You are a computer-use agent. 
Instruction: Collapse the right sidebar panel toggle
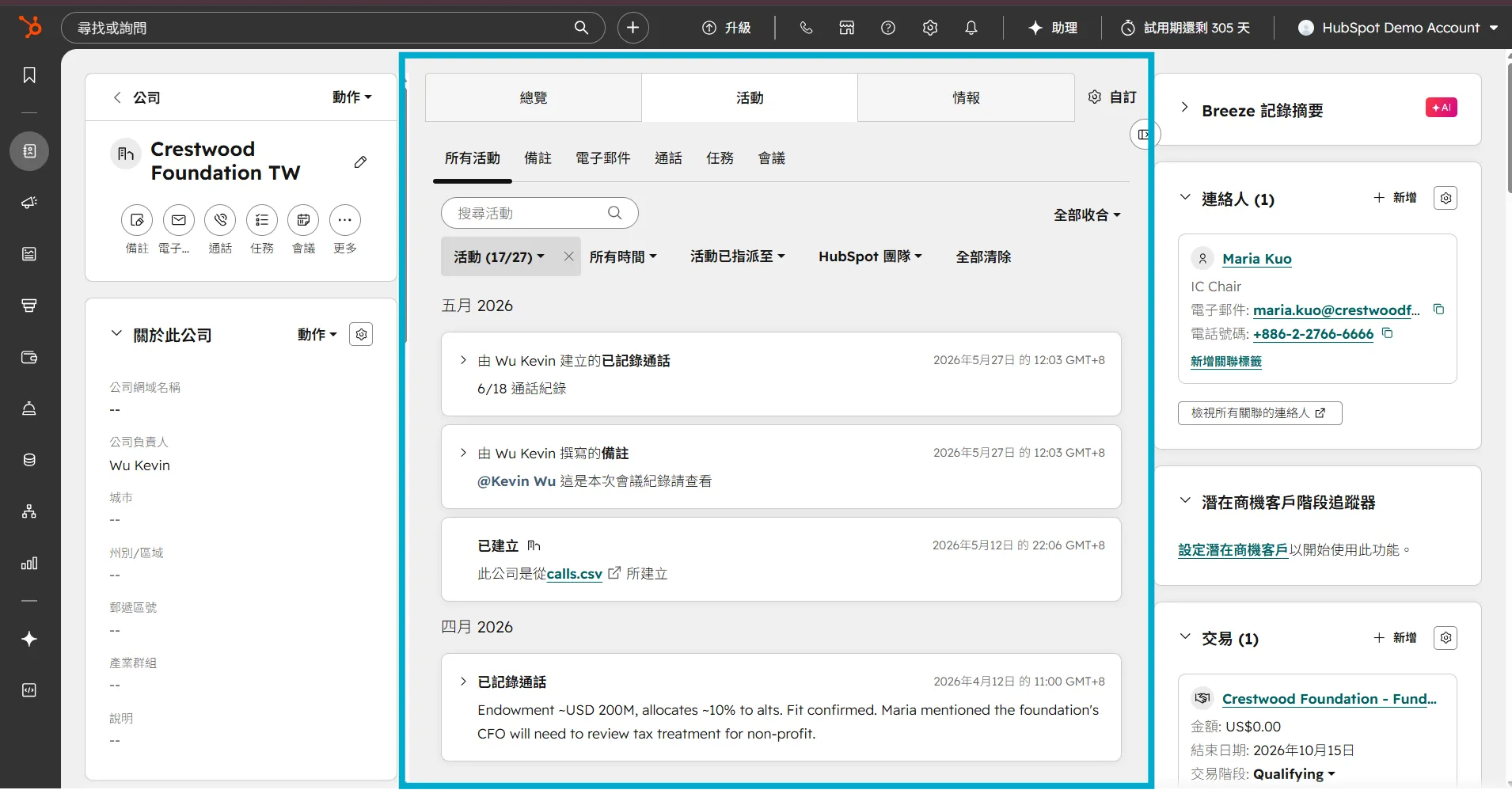[x=1144, y=135]
